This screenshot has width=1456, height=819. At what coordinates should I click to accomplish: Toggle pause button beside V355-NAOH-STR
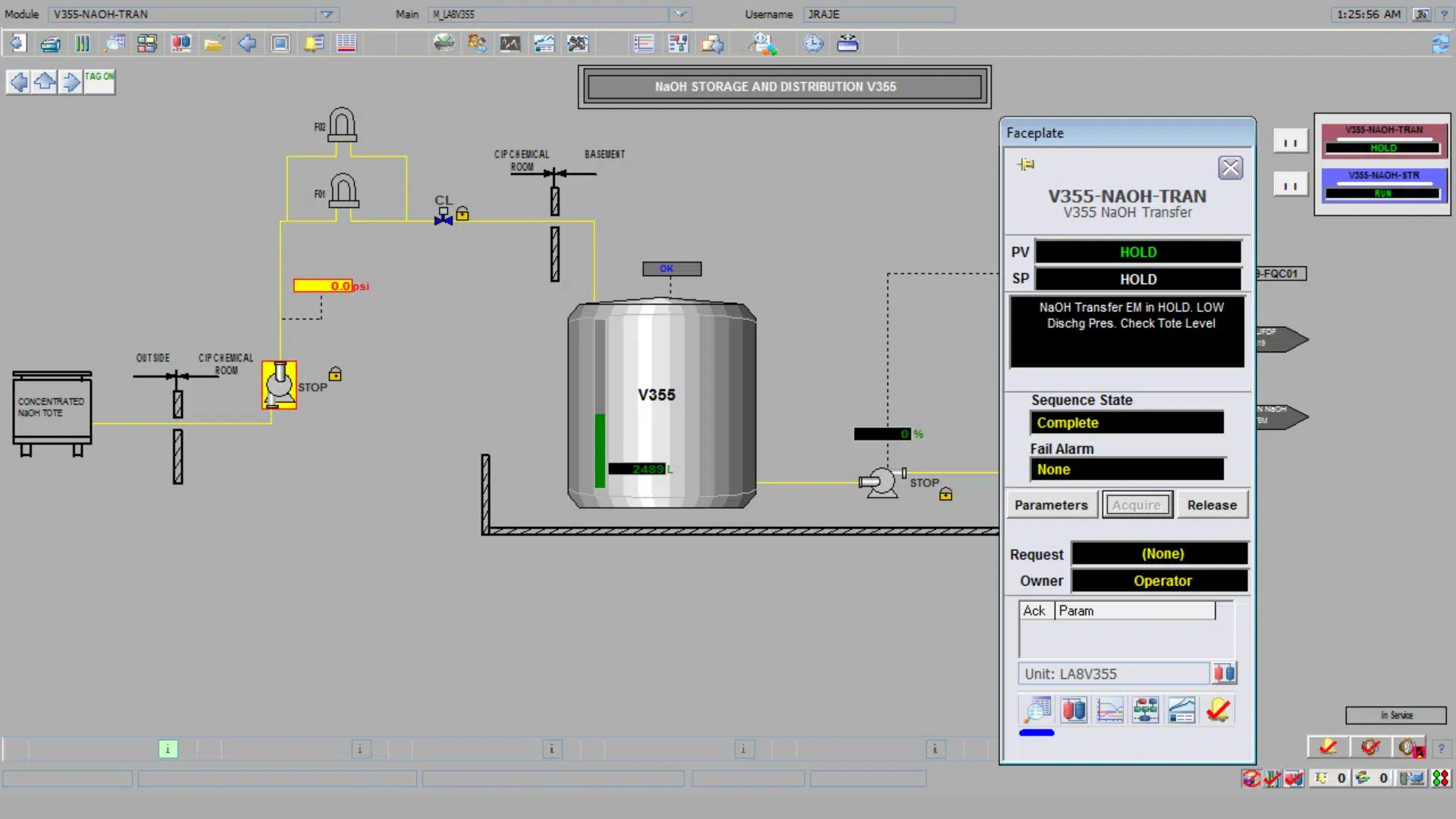(1290, 185)
